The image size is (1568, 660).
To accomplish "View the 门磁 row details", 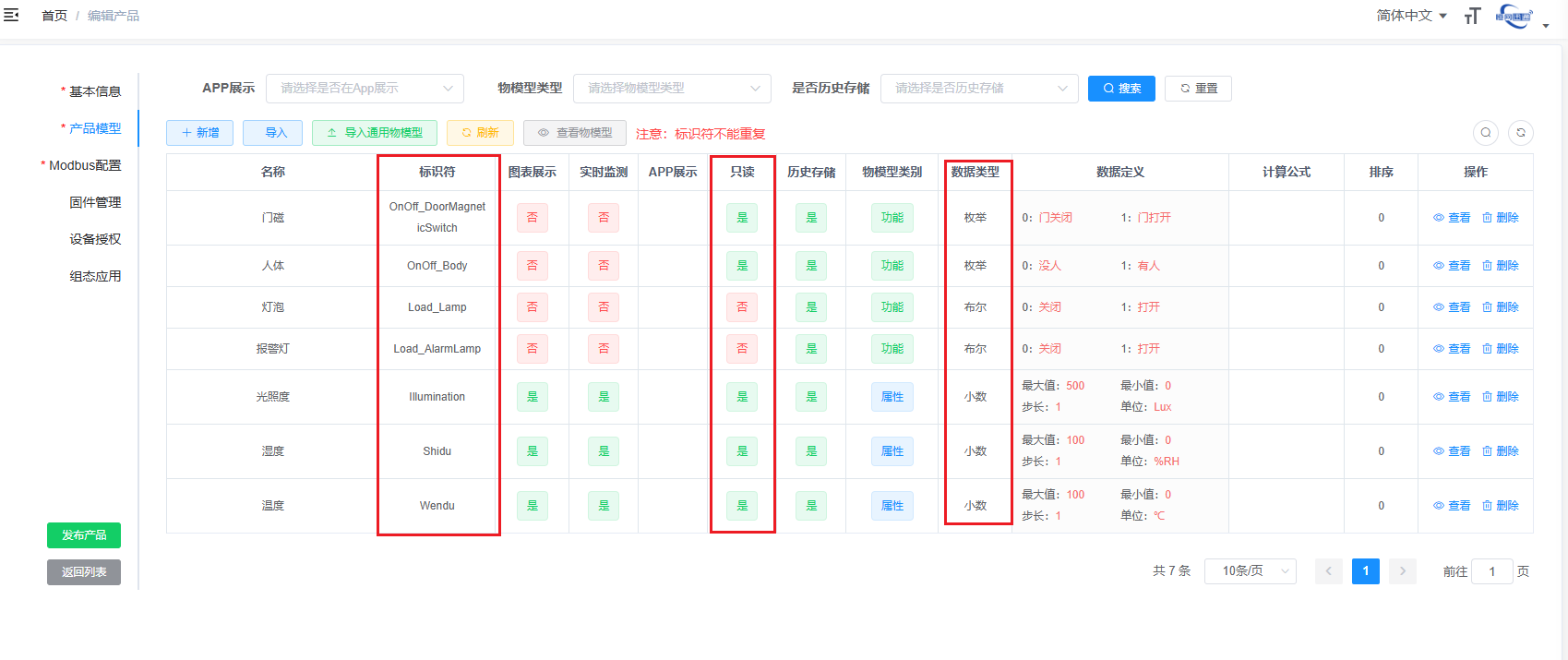I will tap(1452, 218).
